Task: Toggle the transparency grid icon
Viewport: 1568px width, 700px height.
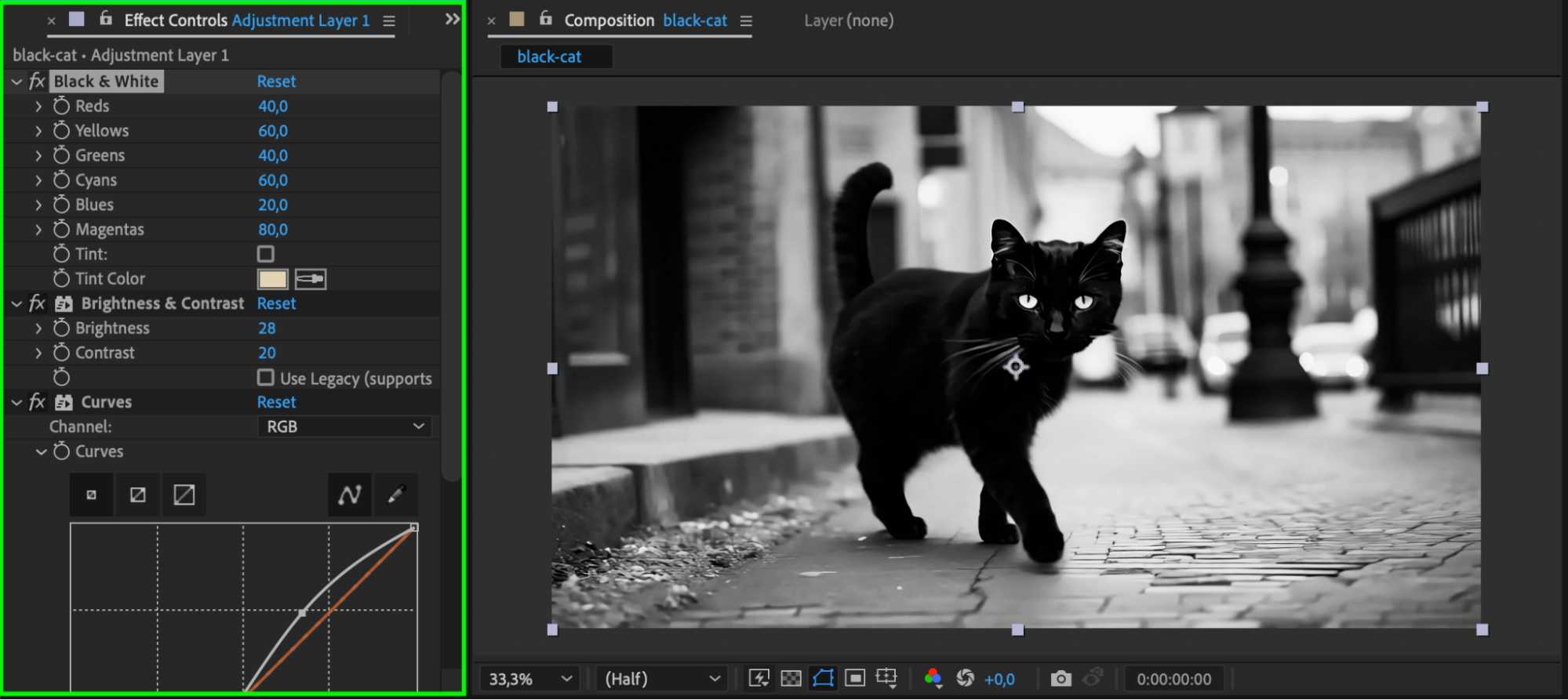Action: click(791, 679)
